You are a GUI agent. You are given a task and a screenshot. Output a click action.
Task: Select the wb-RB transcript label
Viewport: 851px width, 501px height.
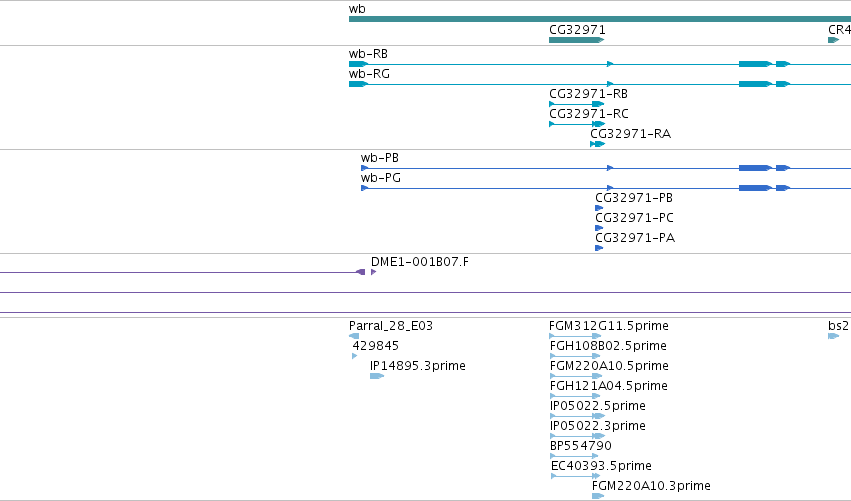(x=368, y=54)
